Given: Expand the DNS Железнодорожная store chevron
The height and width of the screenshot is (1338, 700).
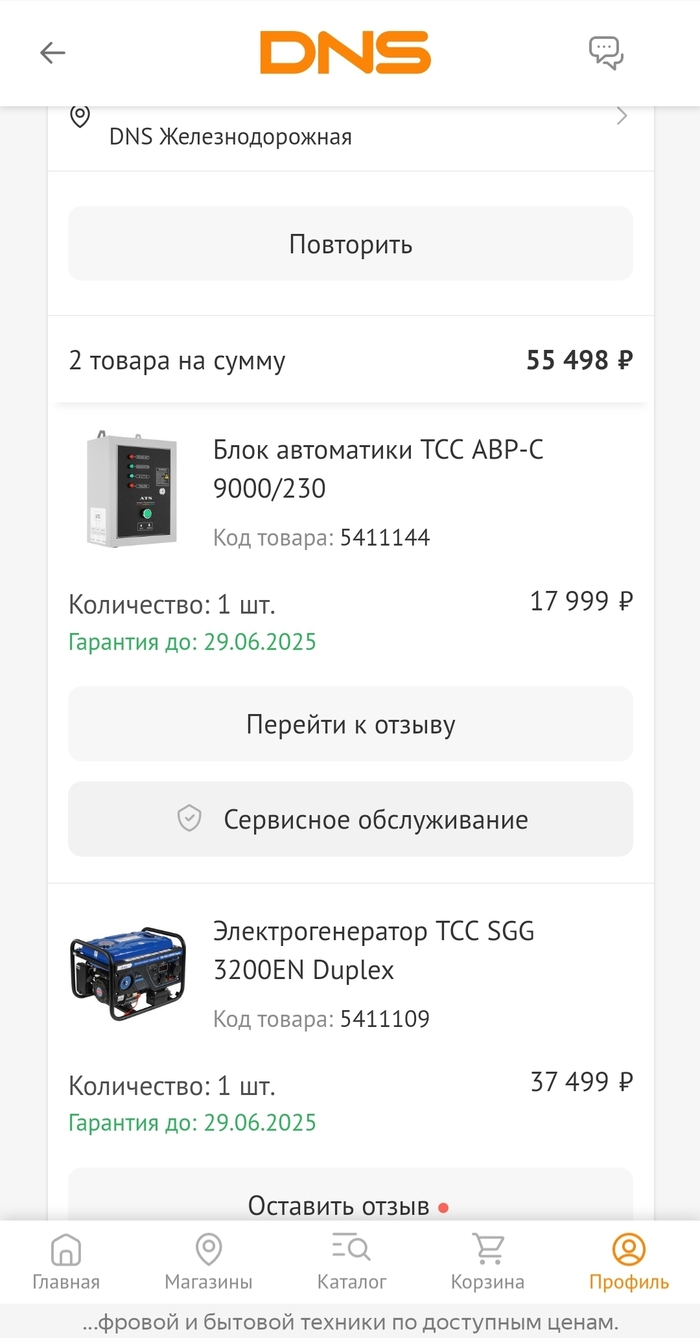Looking at the screenshot, I should click(622, 116).
